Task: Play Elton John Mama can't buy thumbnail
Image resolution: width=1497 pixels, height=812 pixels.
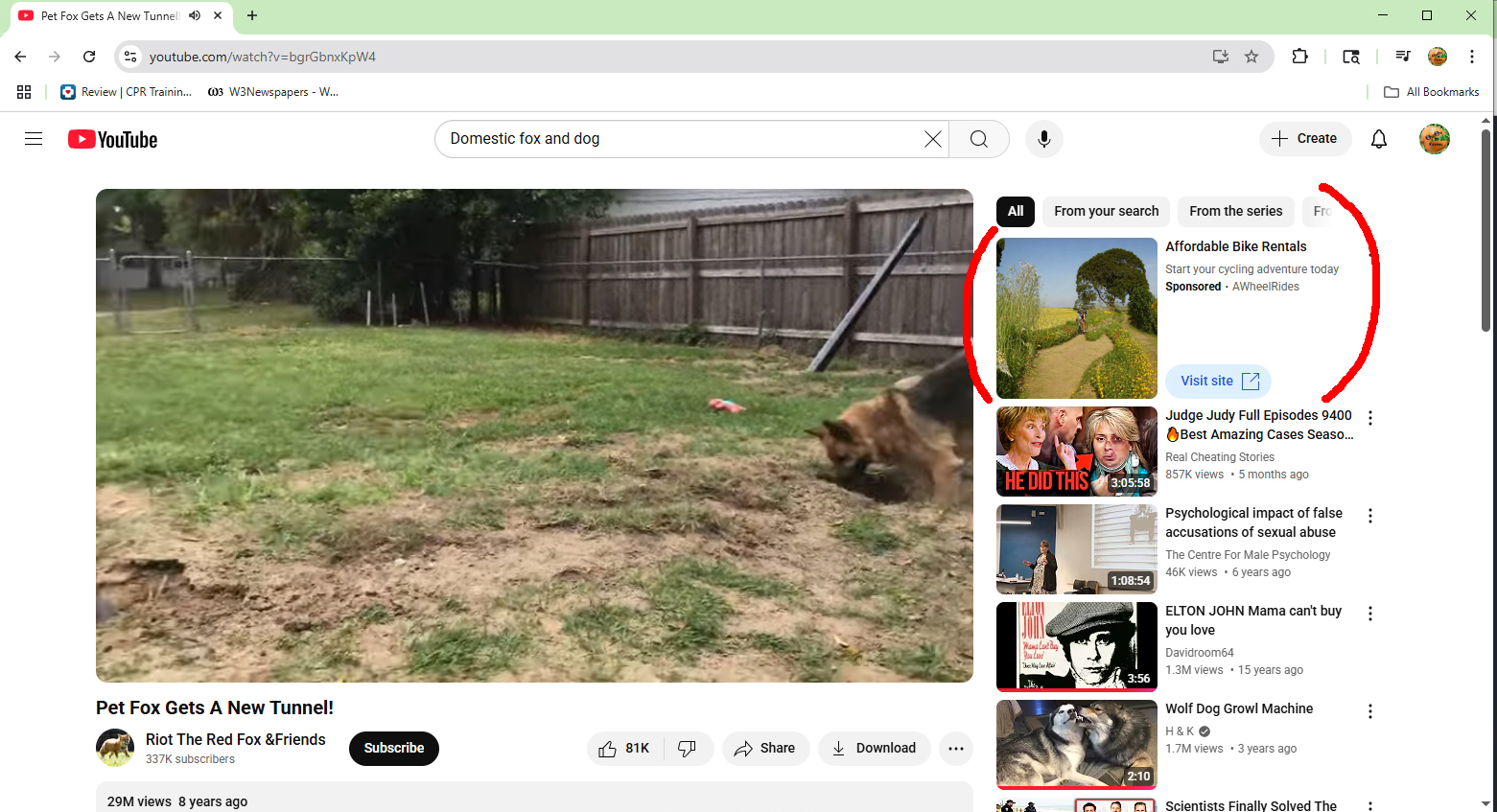Action: (x=1077, y=647)
